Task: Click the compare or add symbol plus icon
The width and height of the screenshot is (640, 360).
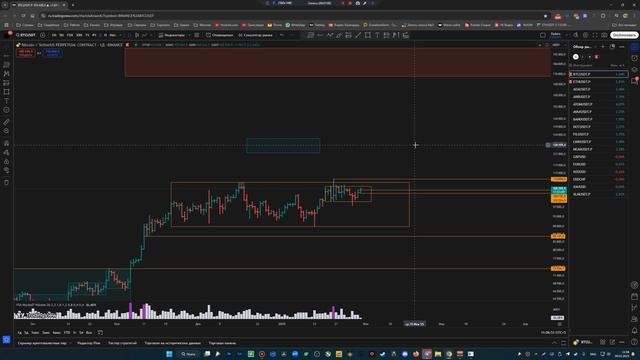Action: coord(42,35)
